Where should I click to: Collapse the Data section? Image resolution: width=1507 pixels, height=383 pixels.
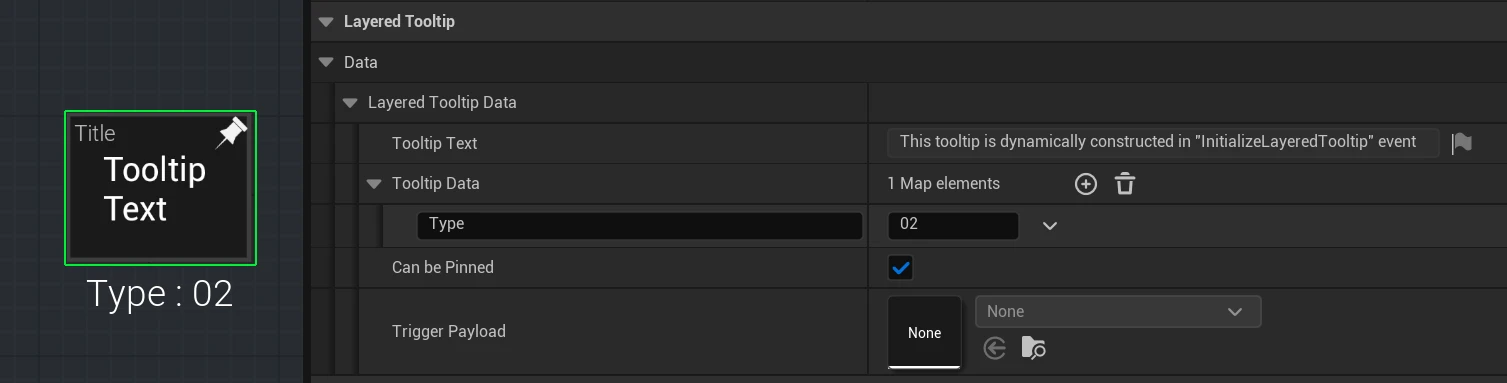click(x=326, y=62)
